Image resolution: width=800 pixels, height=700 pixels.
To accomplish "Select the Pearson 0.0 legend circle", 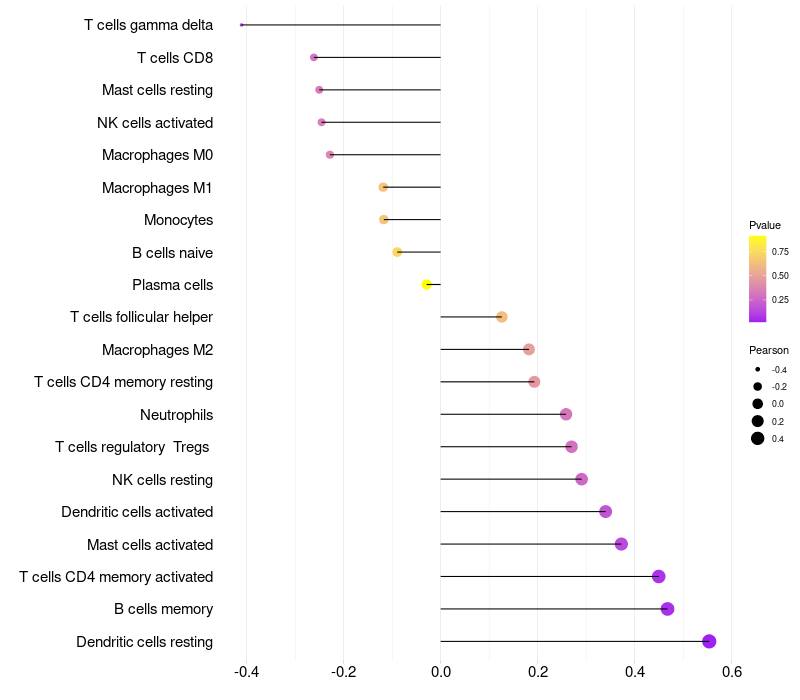I will pyautogui.click(x=758, y=404).
